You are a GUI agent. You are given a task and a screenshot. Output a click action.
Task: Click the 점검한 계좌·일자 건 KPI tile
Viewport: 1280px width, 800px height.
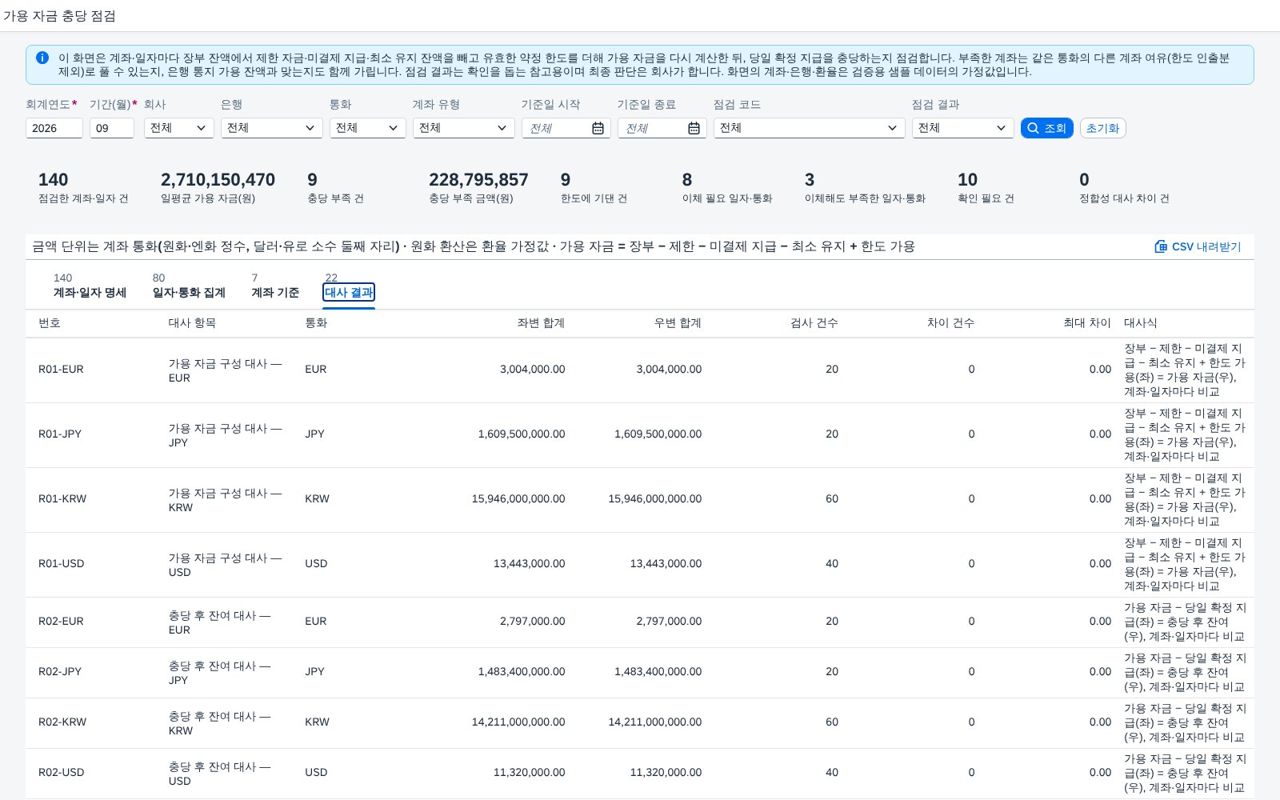(x=83, y=188)
